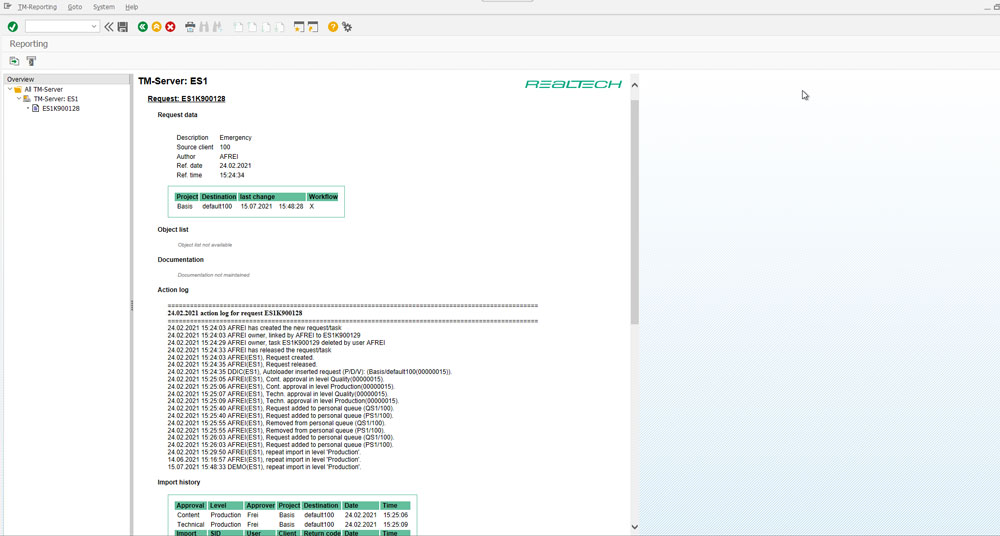Click the Return code column header
1000x536 pixels.
coord(321,533)
